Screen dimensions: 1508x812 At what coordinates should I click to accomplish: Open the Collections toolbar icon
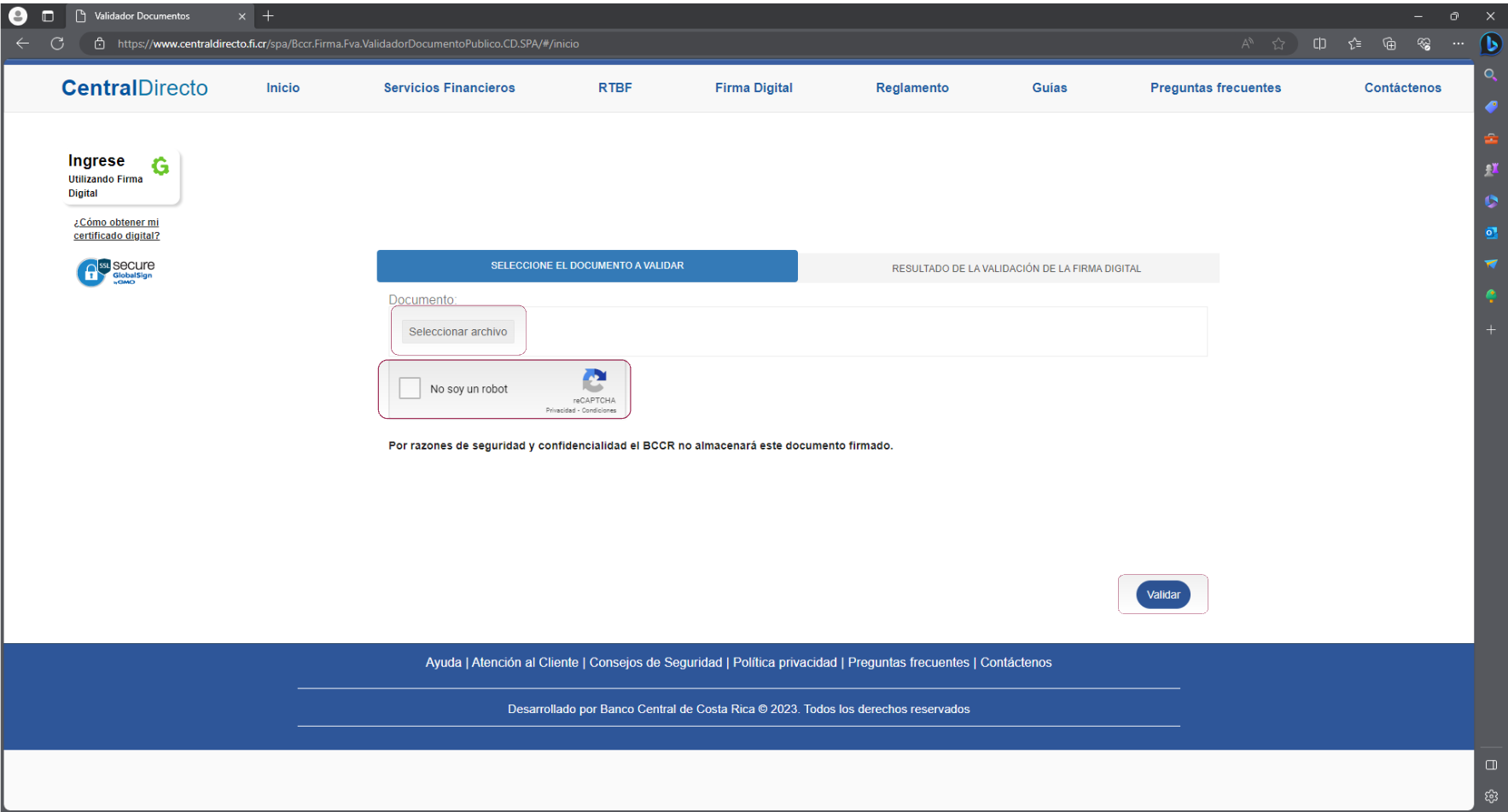click(x=1389, y=43)
